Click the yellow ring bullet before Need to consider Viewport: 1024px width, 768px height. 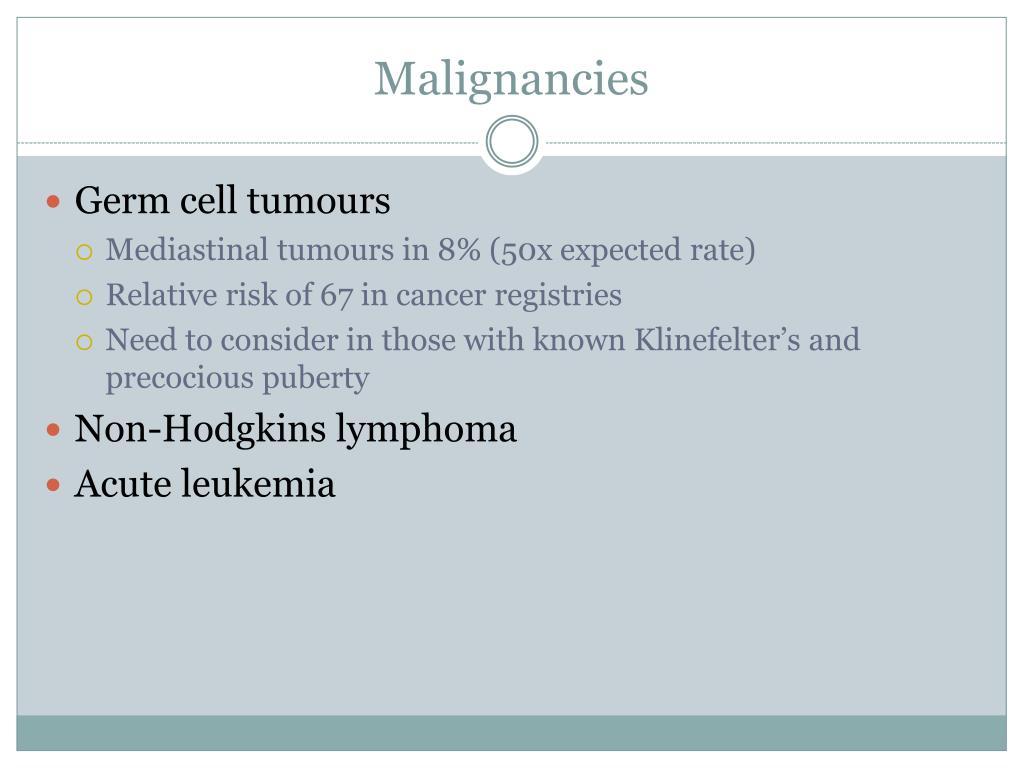(84, 342)
